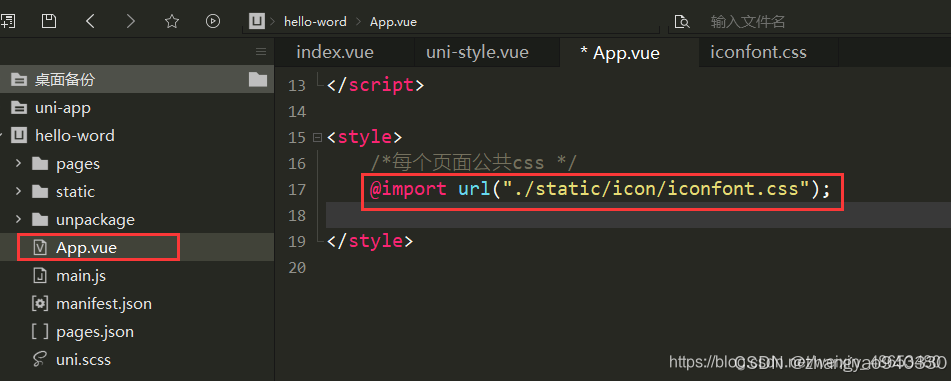This screenshot has width=951, height=381.
Task: Click the @import url statement
Action: point(600,189)
